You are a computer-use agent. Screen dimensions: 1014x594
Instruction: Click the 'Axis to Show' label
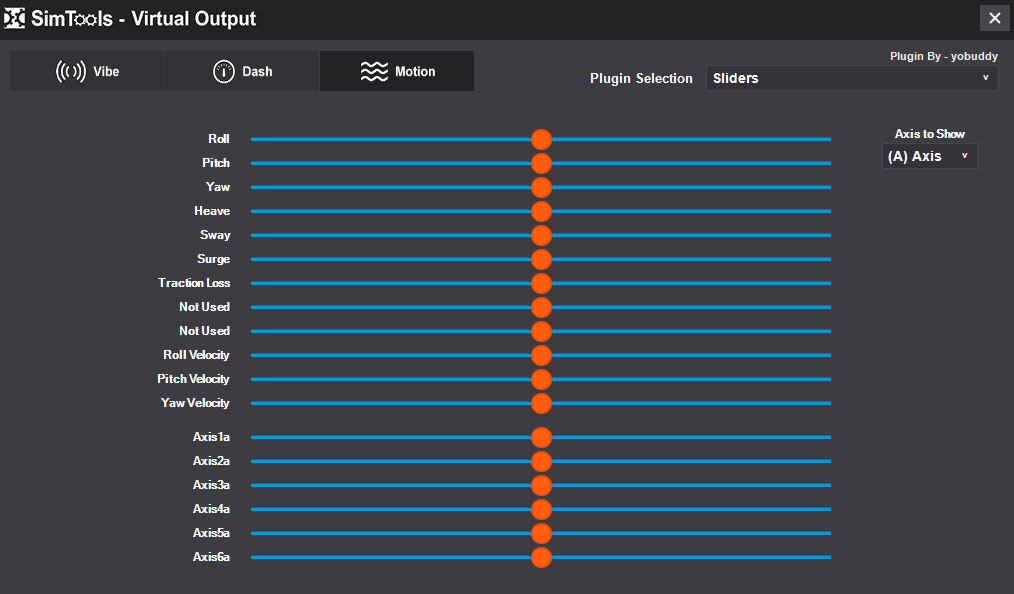929,134
